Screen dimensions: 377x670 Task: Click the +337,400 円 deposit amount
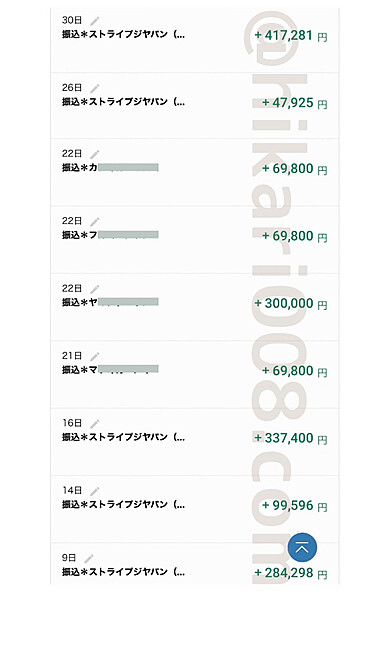point(291,438)
